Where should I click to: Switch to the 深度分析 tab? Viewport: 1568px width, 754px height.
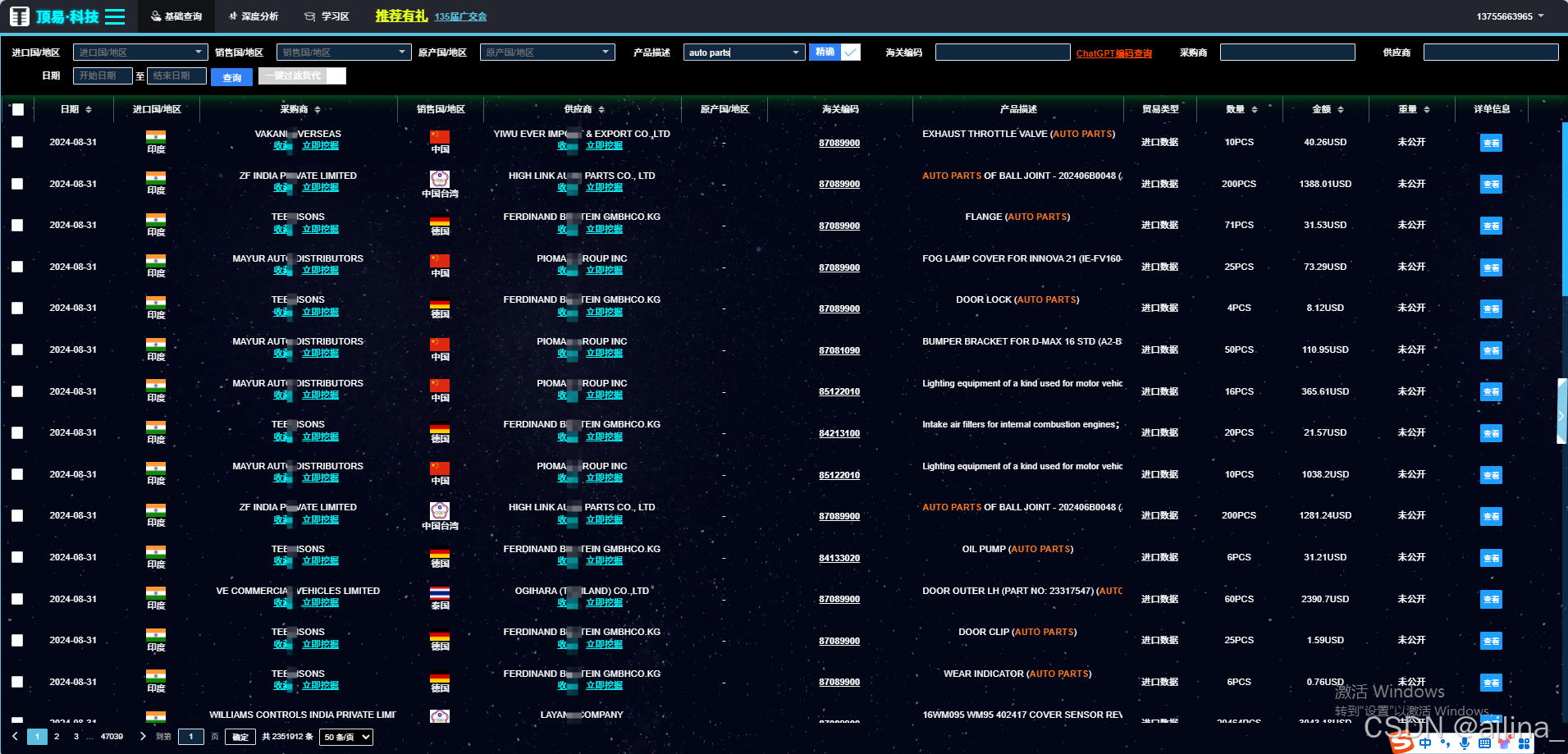pyautogui.click(x=254, y=16)
